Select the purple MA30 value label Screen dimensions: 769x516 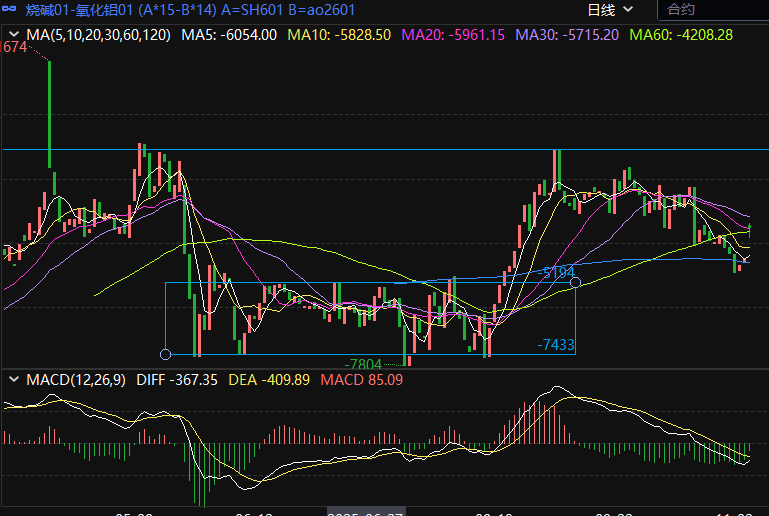point(567,35)
